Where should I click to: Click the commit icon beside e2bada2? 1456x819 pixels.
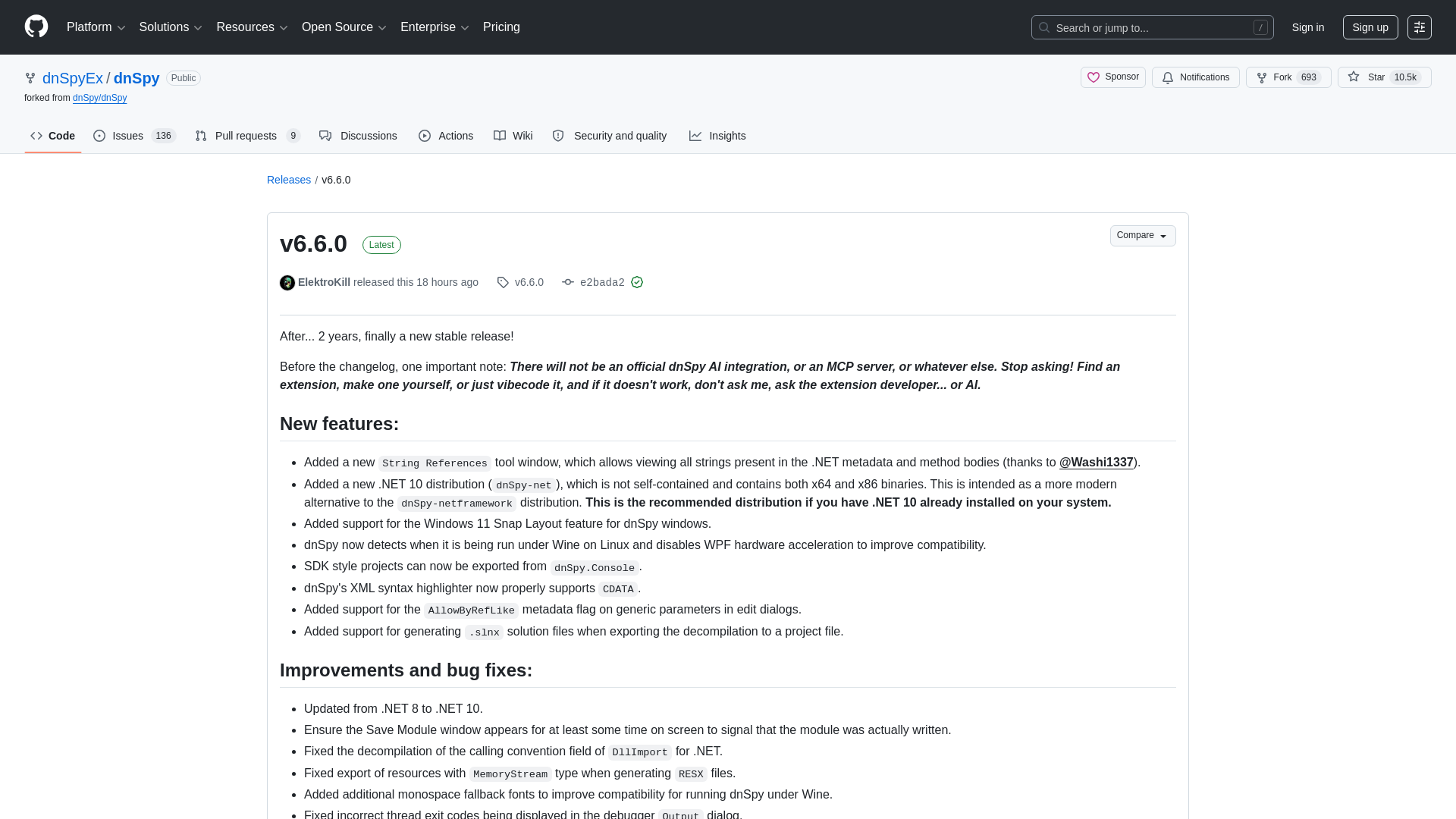[568, 282]
